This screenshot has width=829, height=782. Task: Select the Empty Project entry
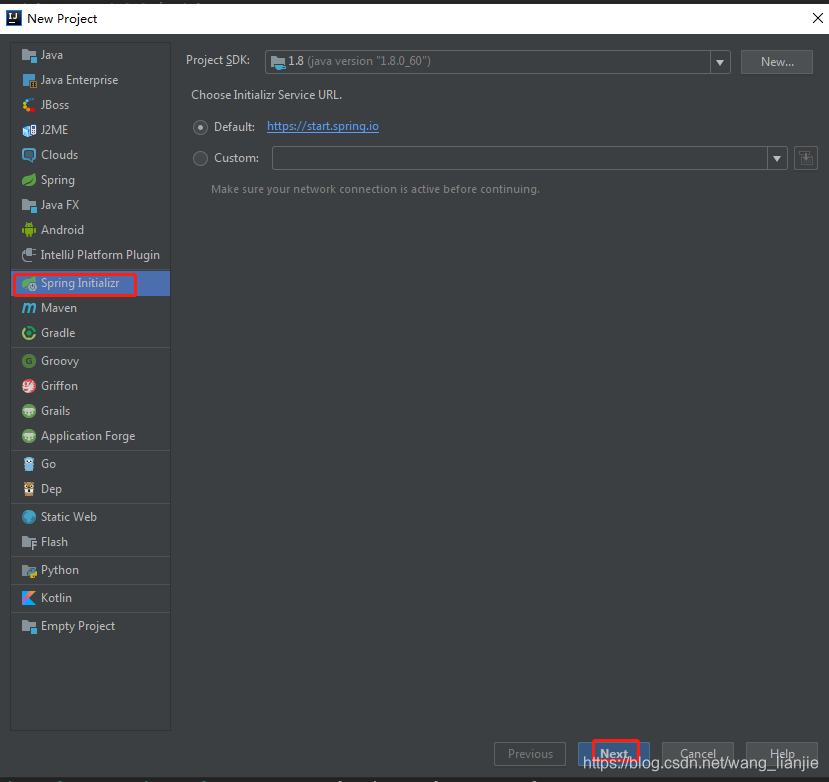click(75, 625)
